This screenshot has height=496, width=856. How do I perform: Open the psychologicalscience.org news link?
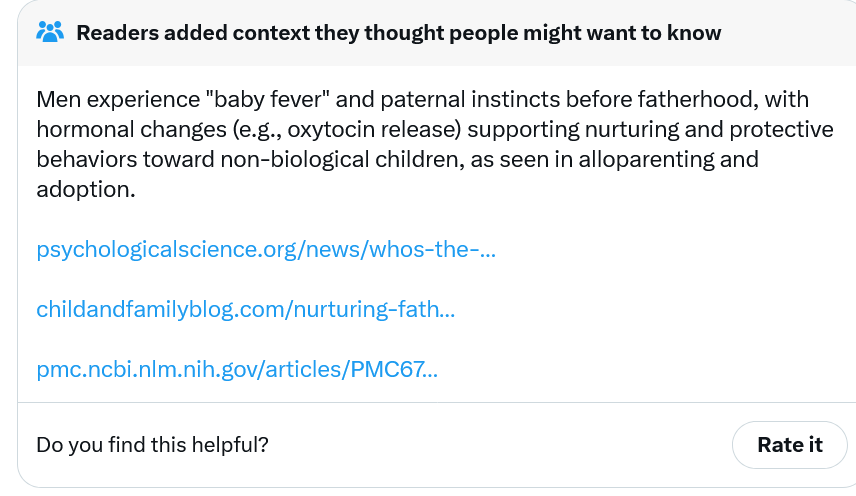266,249
